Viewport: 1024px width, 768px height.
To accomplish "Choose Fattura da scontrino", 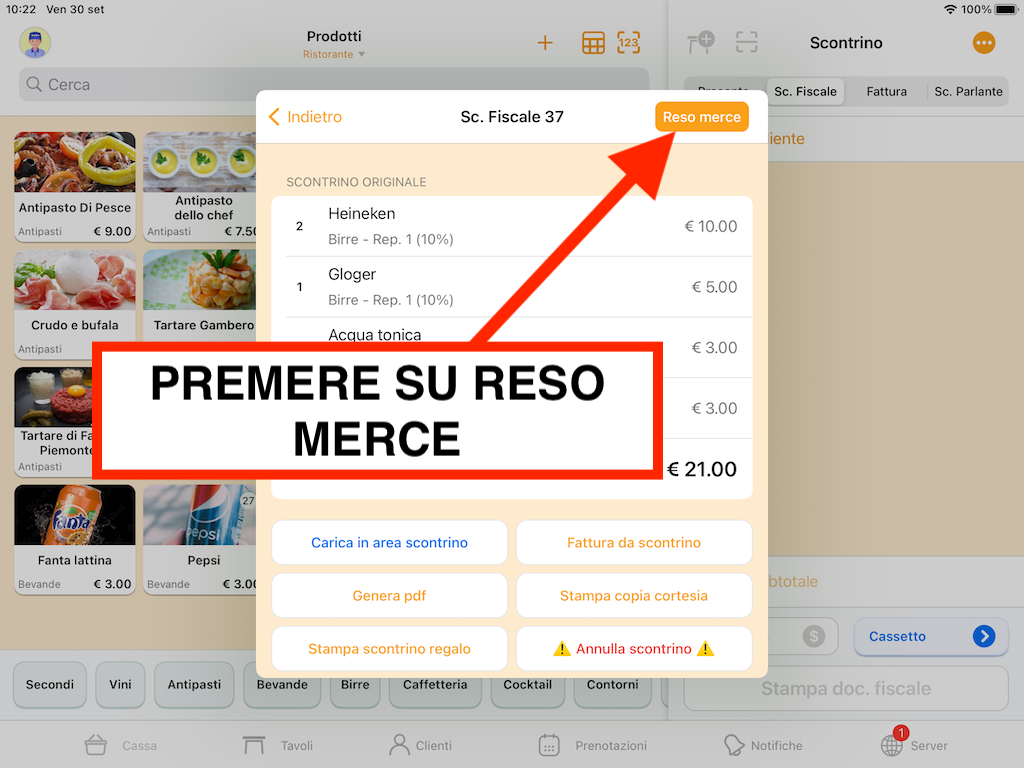I will click(633, 543).
